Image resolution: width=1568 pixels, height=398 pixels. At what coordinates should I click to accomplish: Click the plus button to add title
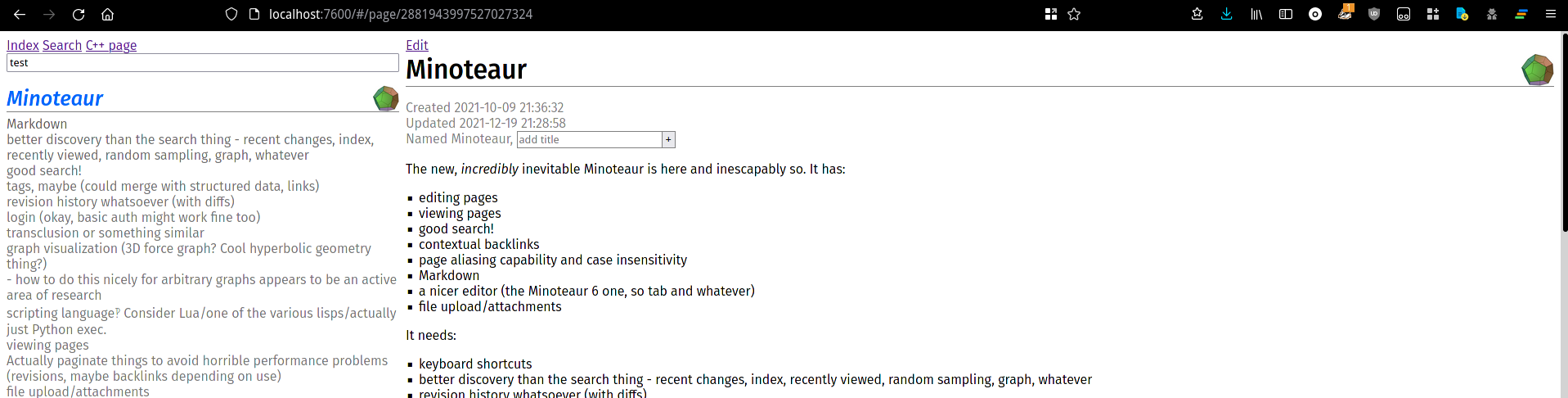[x=668, y=140]
